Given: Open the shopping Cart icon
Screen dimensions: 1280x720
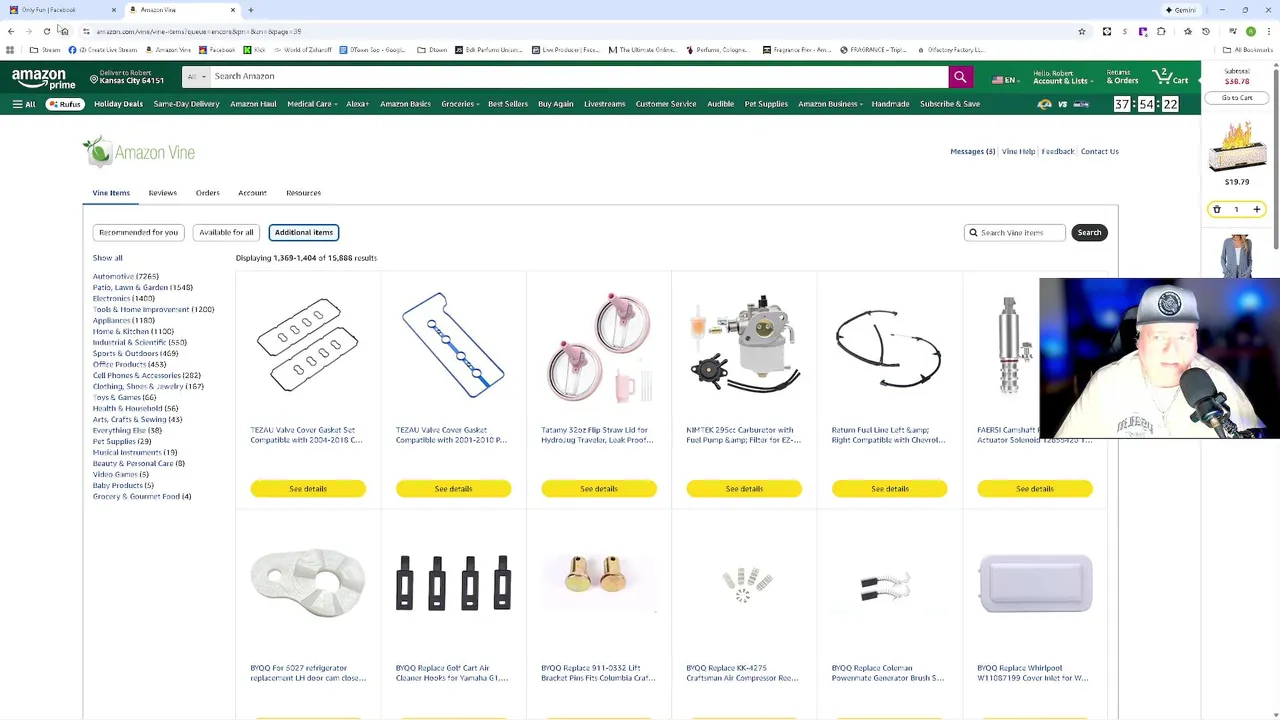Looking at the screenshot, I should click(x=1171, y=77).
